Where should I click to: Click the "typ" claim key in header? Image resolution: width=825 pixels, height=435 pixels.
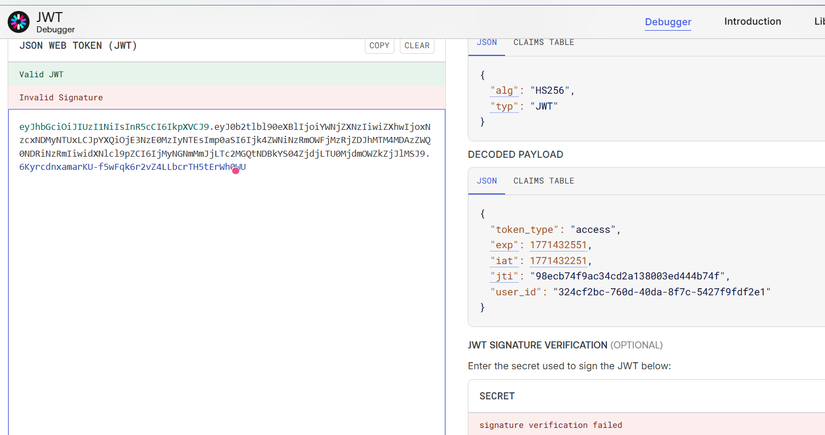coord(503,106)
